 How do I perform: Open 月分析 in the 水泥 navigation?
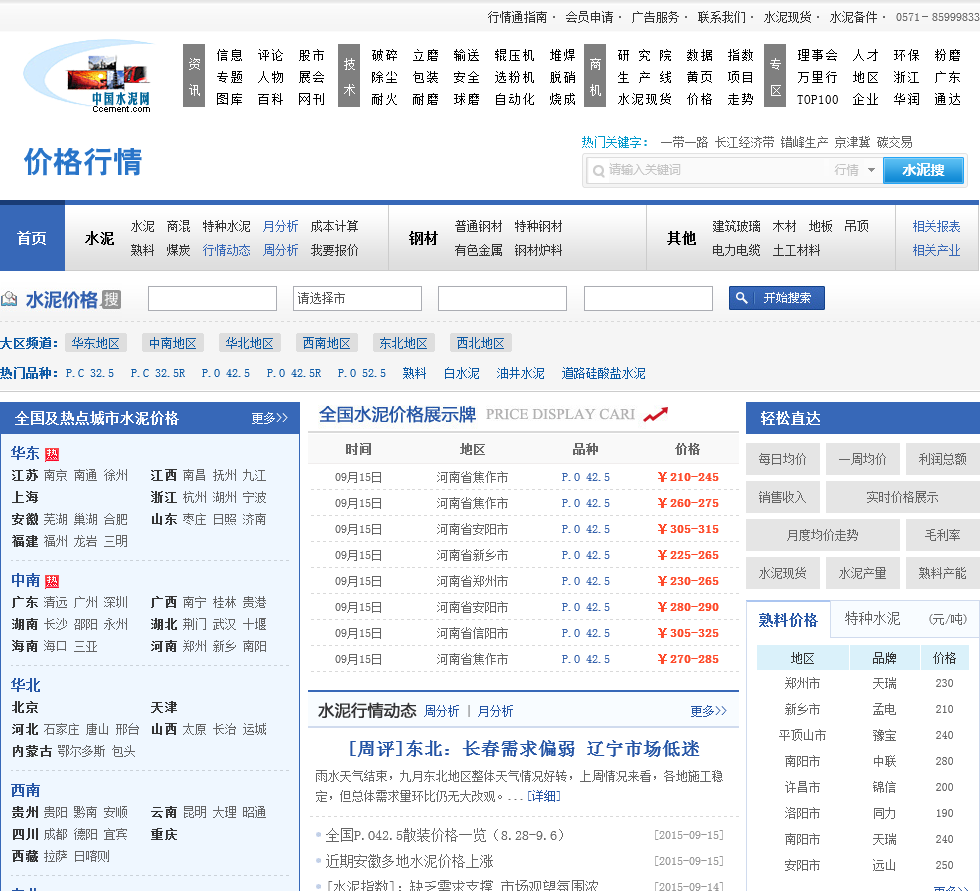pos(280,226)
